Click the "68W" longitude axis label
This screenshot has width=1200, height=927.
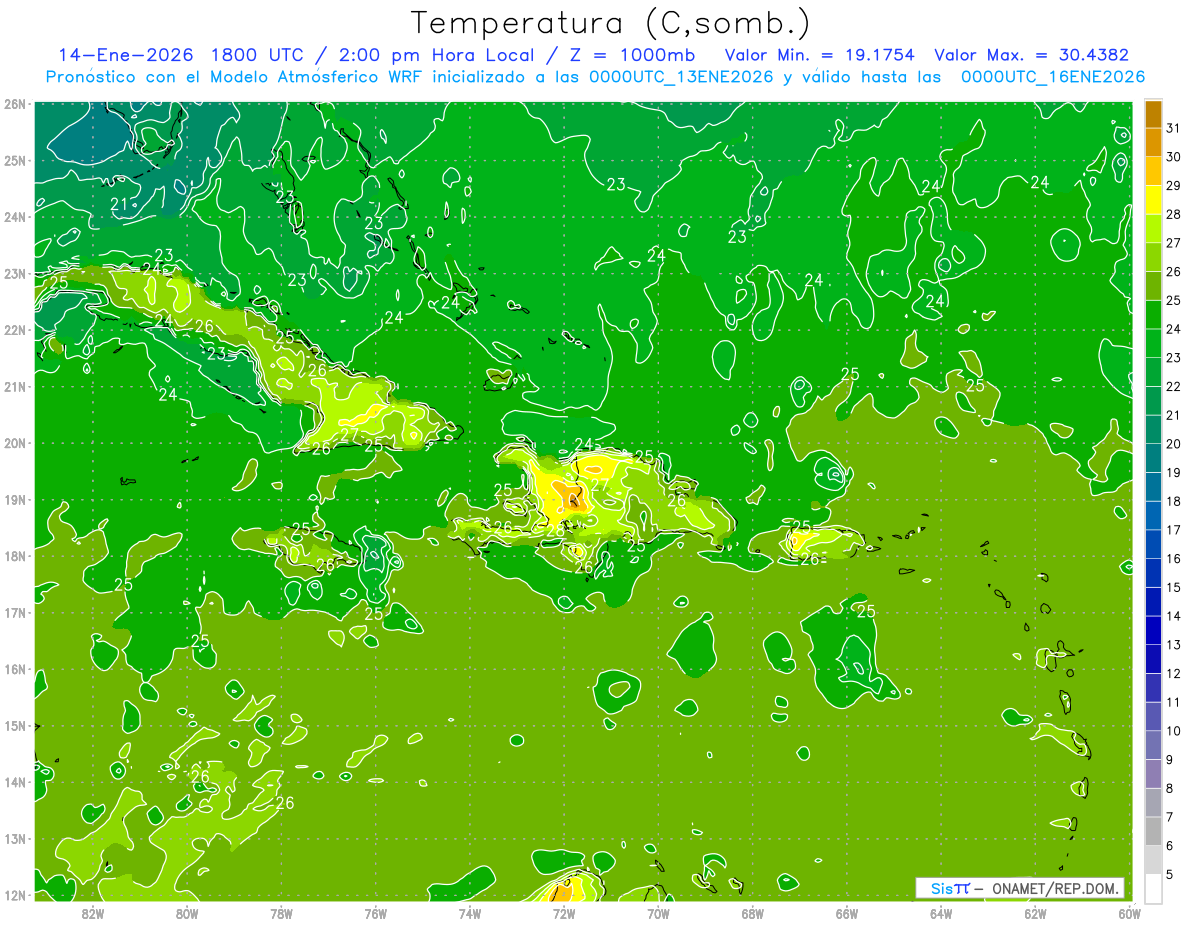(752, 912)
